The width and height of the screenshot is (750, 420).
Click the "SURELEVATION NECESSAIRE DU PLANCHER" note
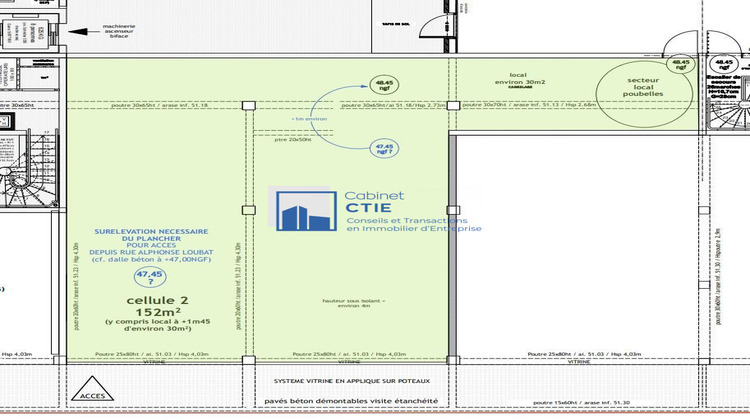[151, 234]
